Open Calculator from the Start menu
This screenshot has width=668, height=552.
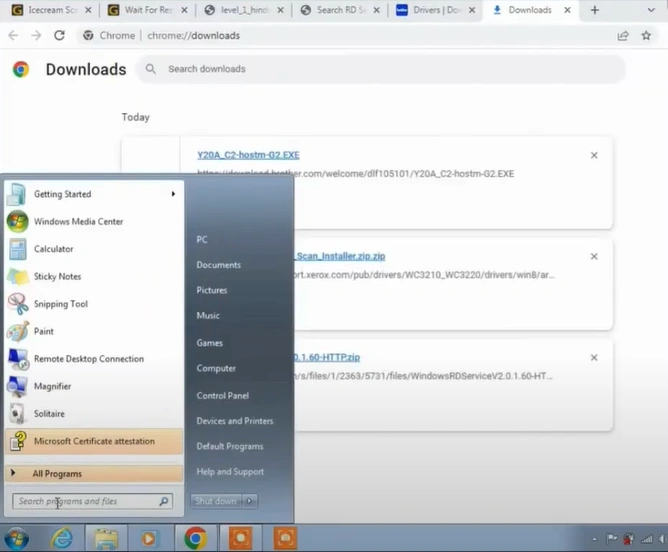click(x=53, y=249)
